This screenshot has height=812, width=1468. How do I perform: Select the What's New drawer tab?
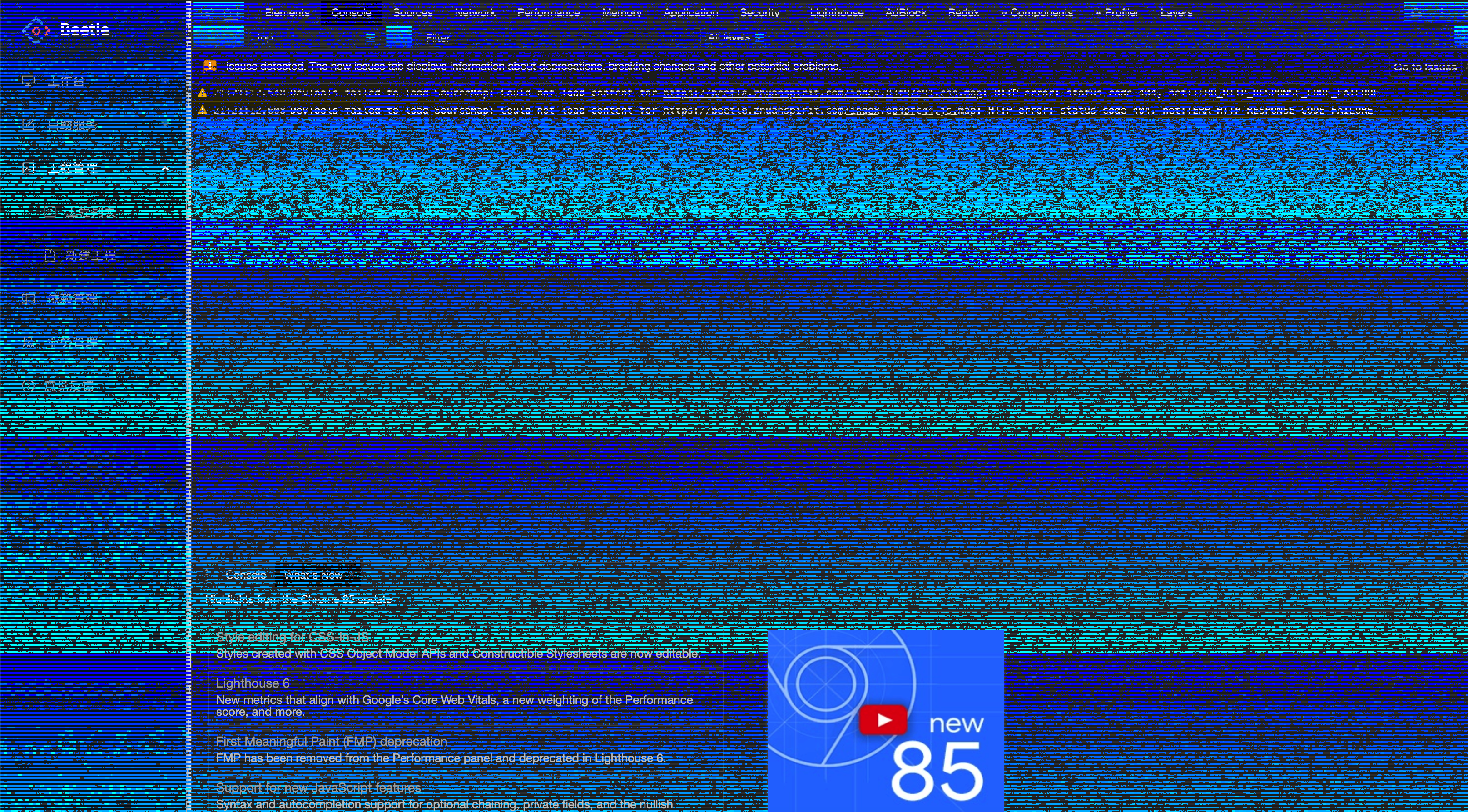coord(313,575)
